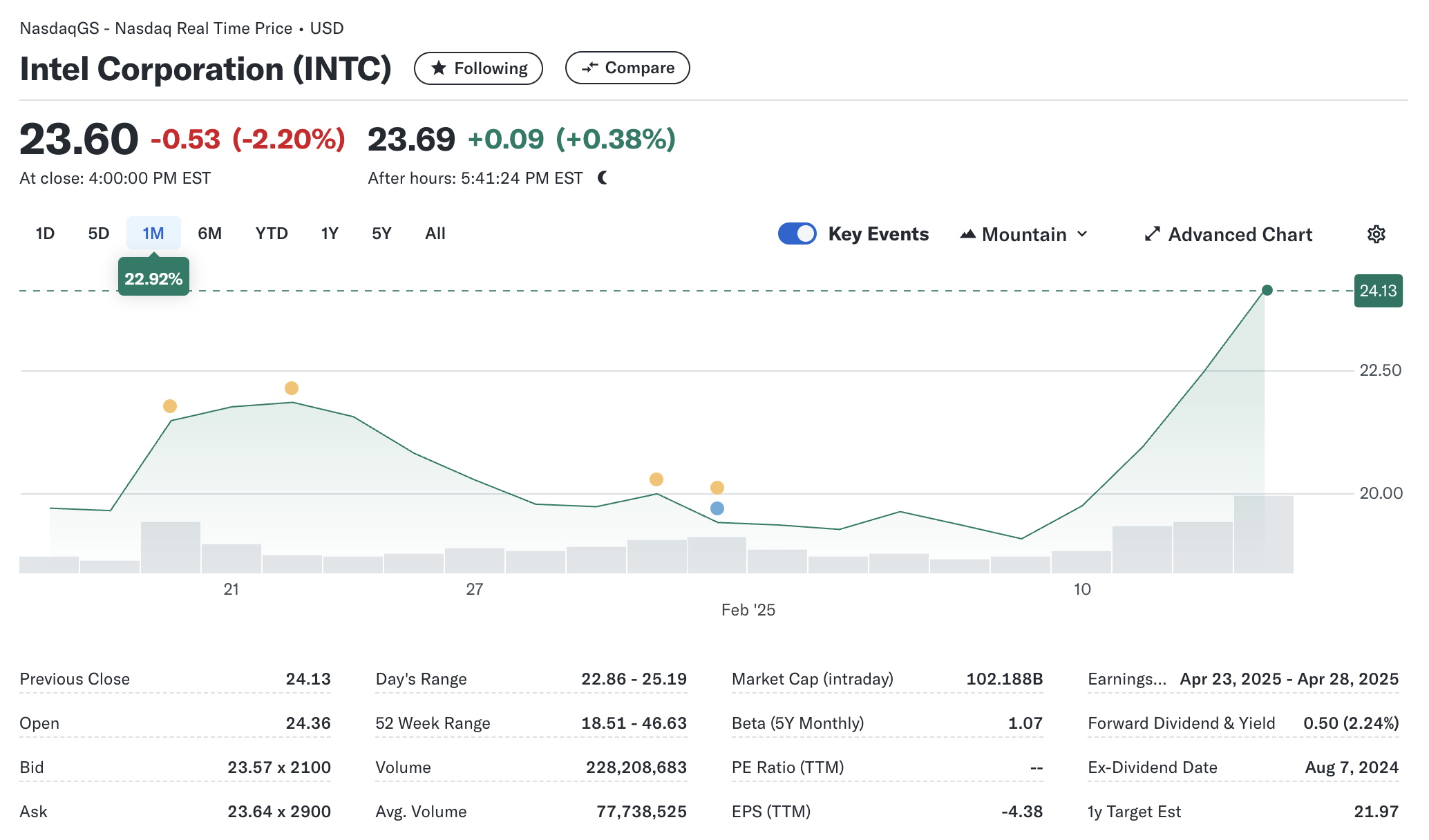Expand the Mountain chart style dropdown chevron
The image size is (1429, 840).
point(1083,234)
